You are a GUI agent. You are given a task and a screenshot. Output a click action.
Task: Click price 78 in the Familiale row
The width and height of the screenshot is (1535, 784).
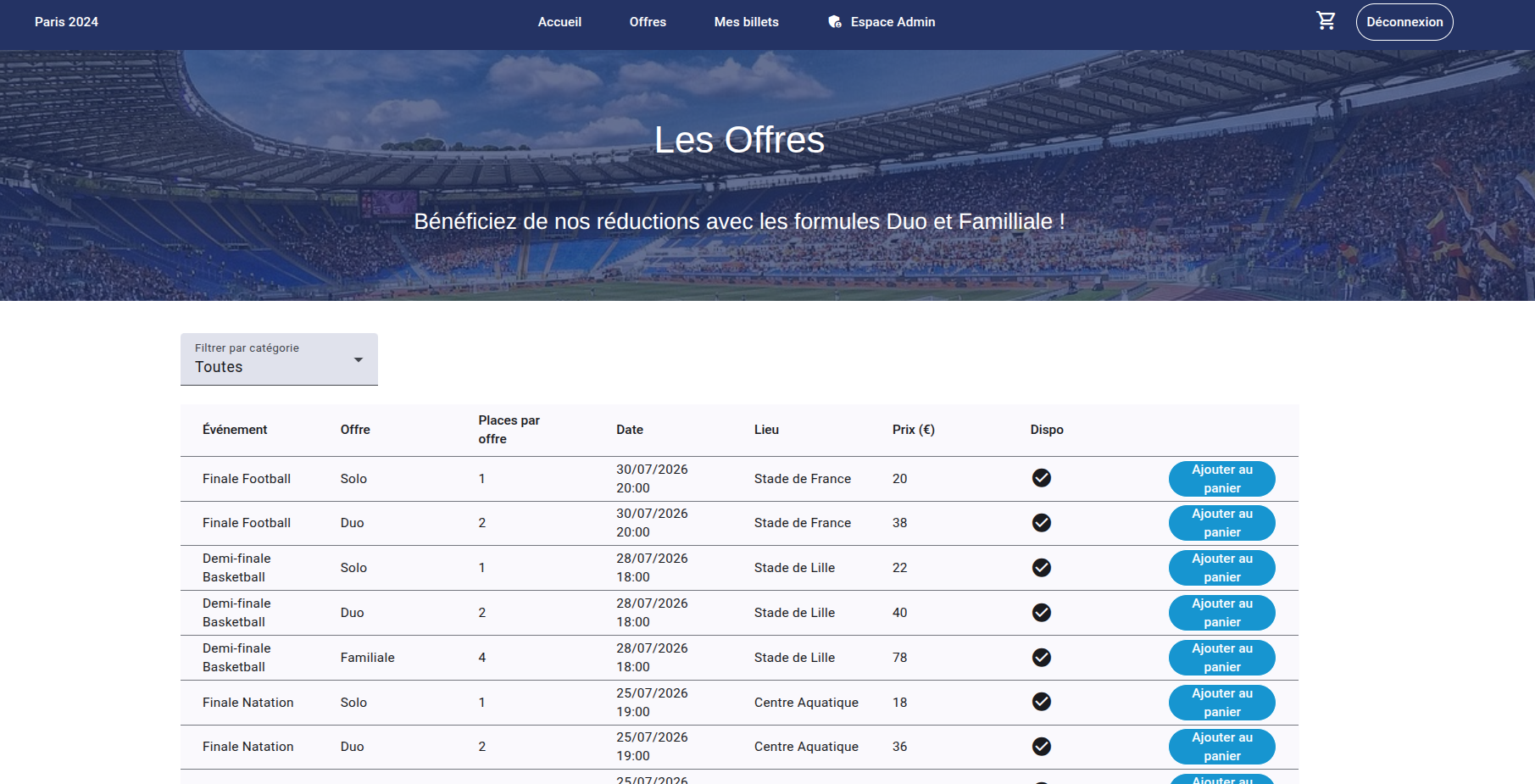(899, 658)
